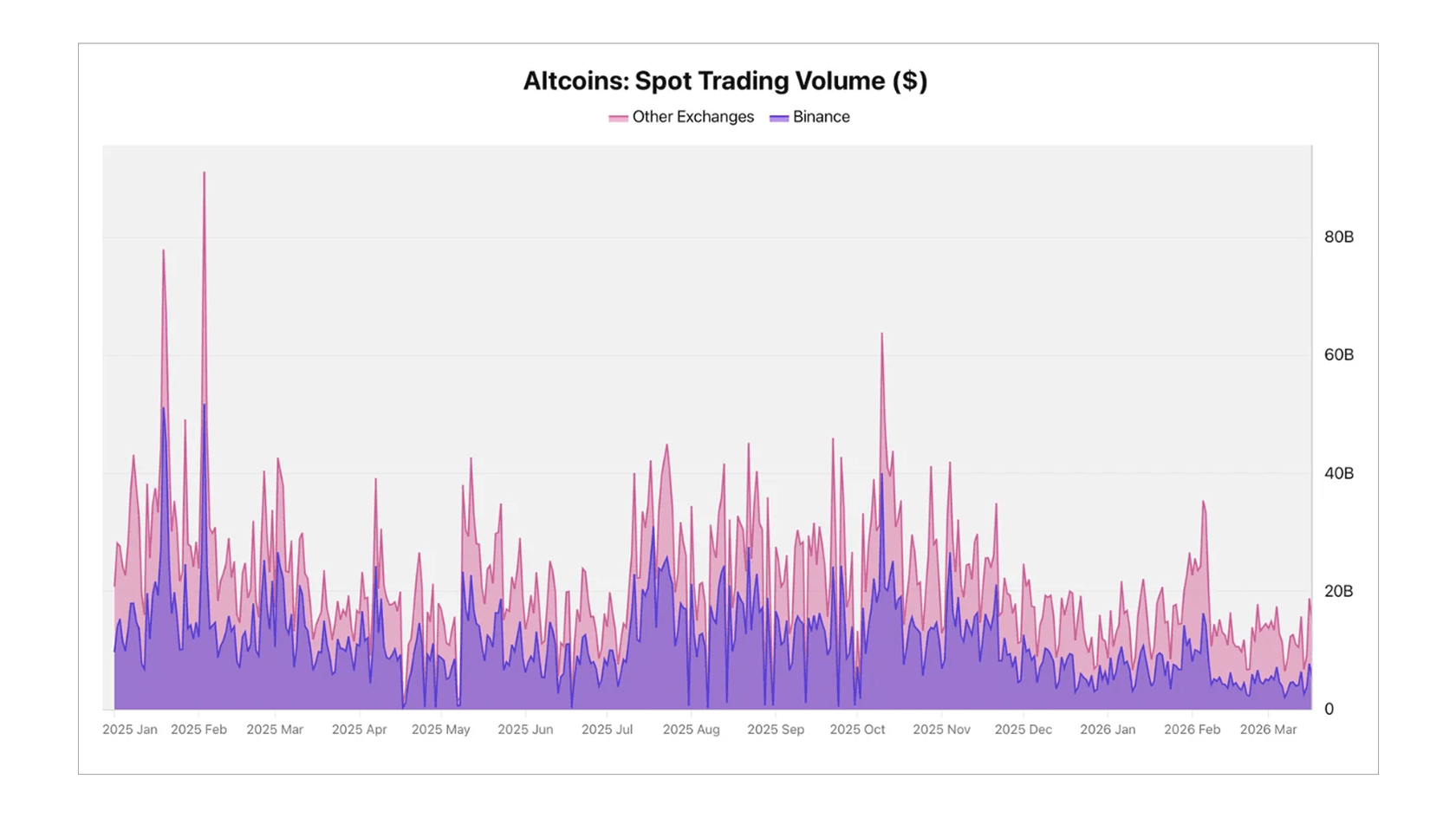The width and height of the screenshot is (1456, 818).
Task: Select the 2026 Feb x-axis label
Action: (x=1192, y=730)
